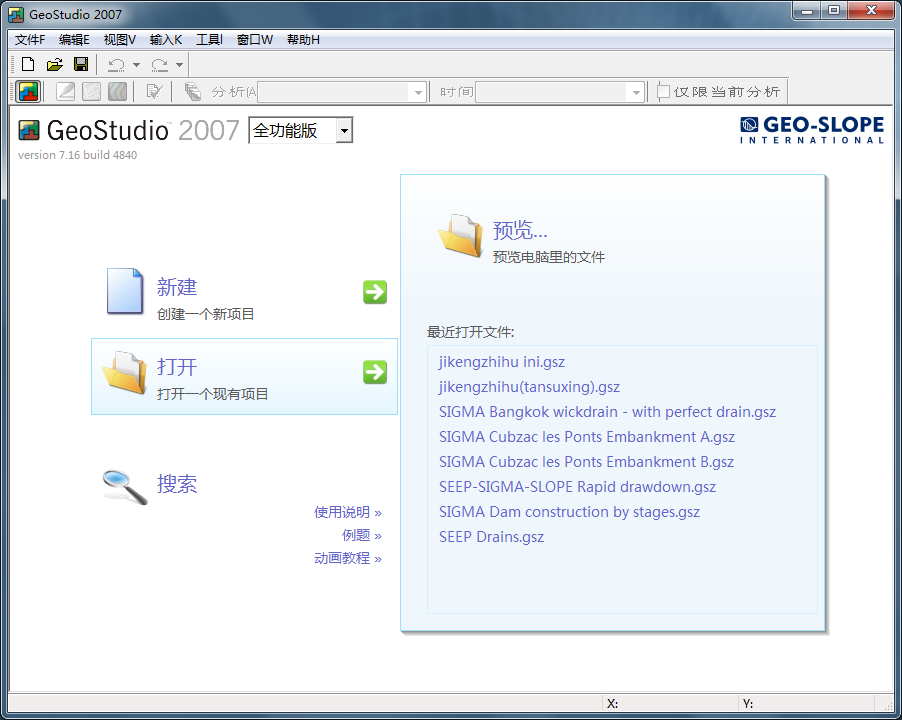Image resolution: width=902 pixels, height=720 pixels.
Task: Click the greyed mesh Solve view icon
Action: click(91, 91)
